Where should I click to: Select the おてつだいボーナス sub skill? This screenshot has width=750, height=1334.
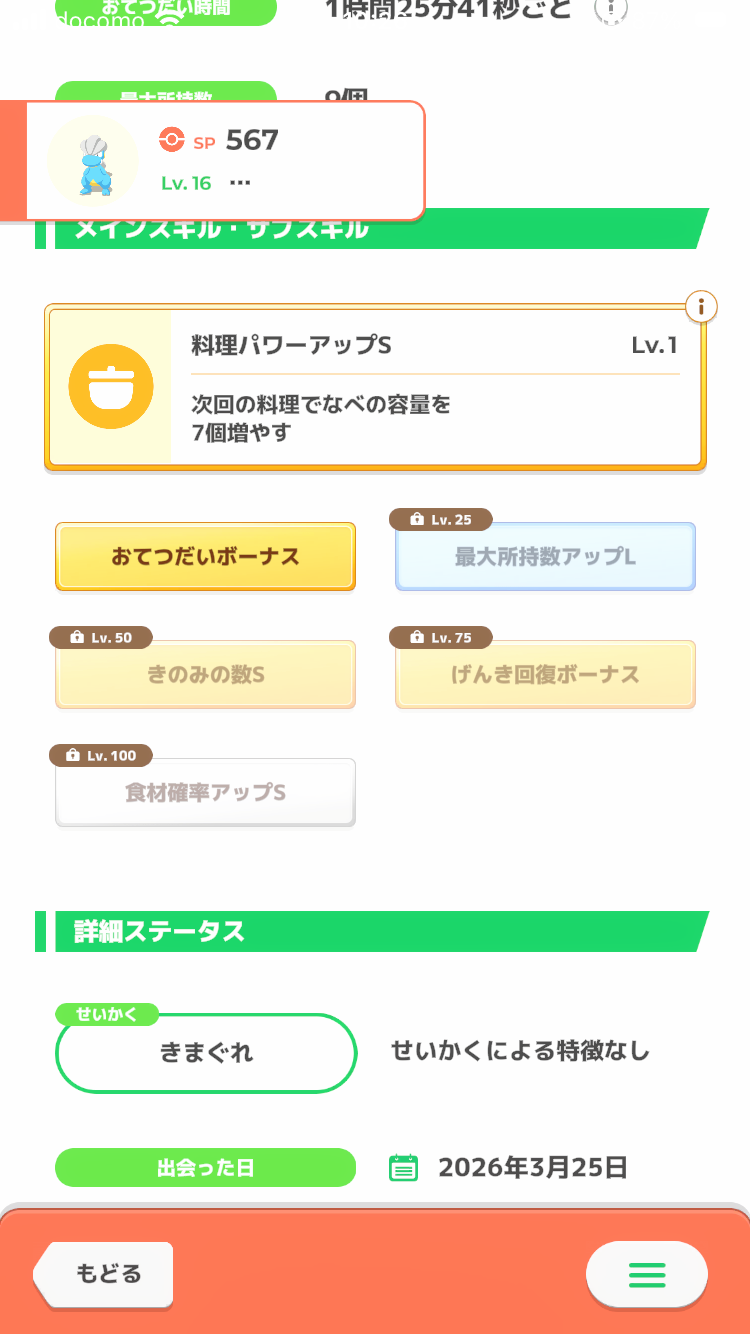[205, 557]
